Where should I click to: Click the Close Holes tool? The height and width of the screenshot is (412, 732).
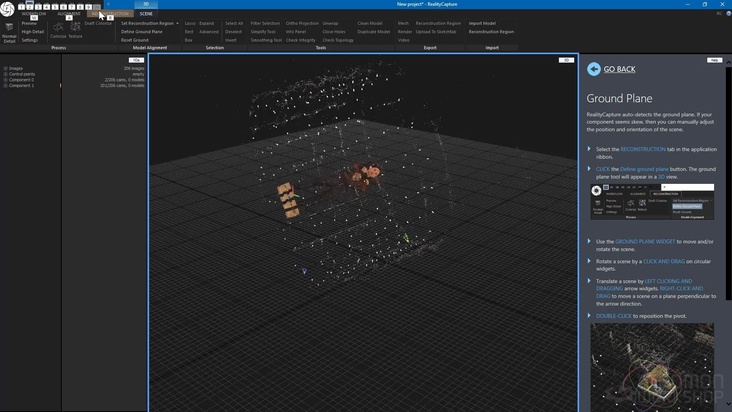(x=334, y=32)
